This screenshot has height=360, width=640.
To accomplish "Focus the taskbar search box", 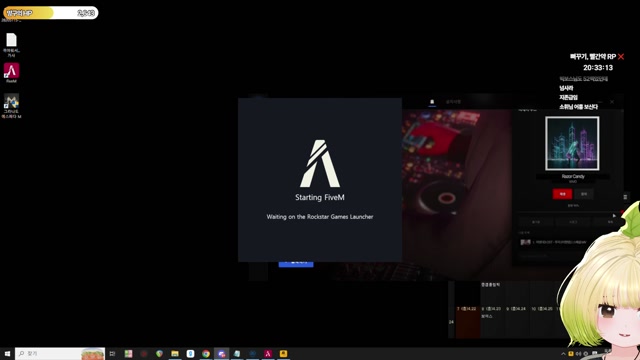I will [60, 354].
